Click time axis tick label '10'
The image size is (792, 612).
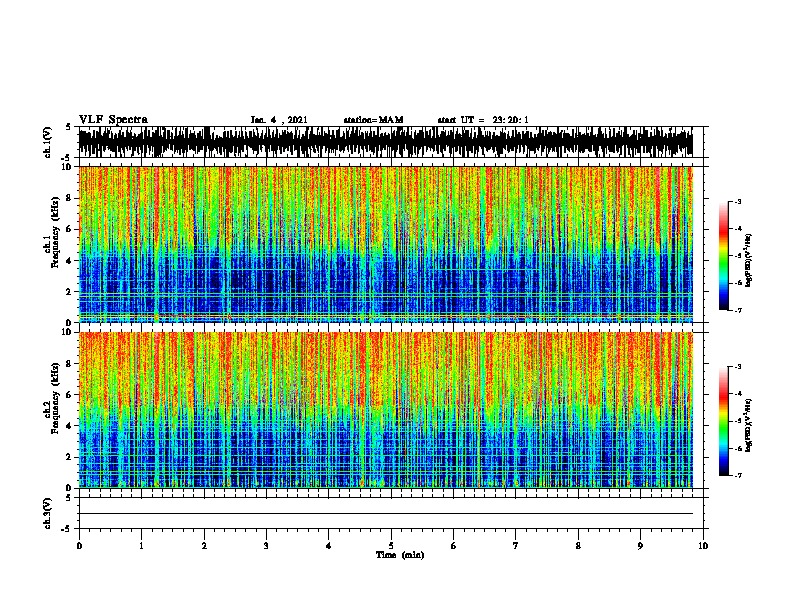(703, 545)
